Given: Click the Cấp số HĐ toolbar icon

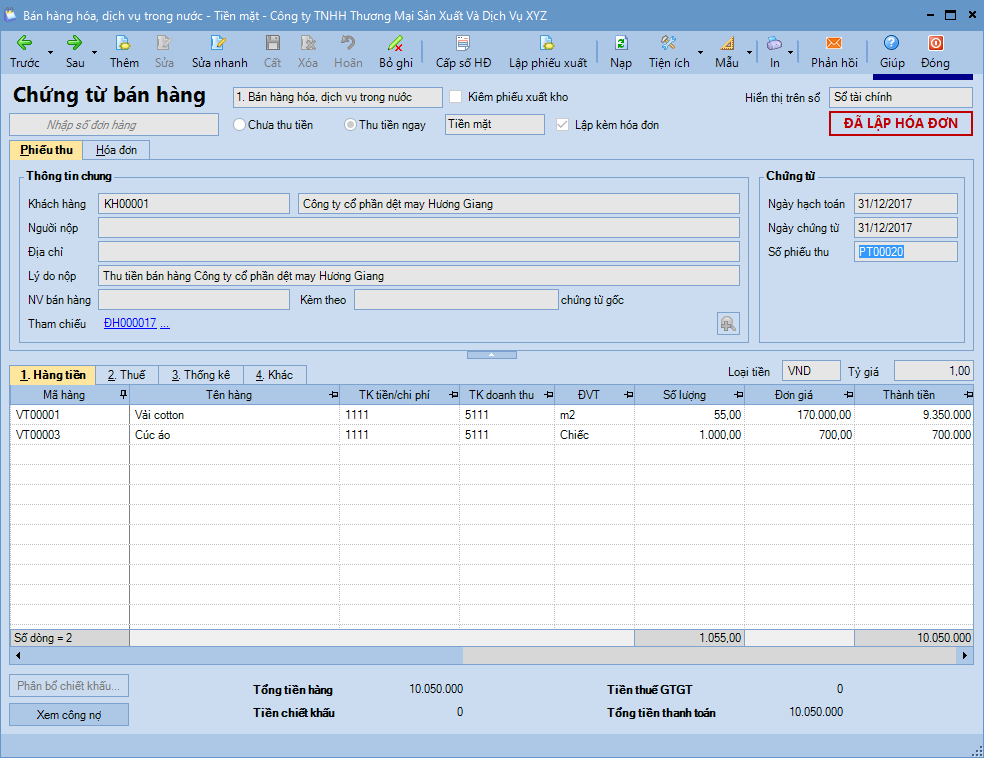Looking at the screenshot, I should [463, 43].
